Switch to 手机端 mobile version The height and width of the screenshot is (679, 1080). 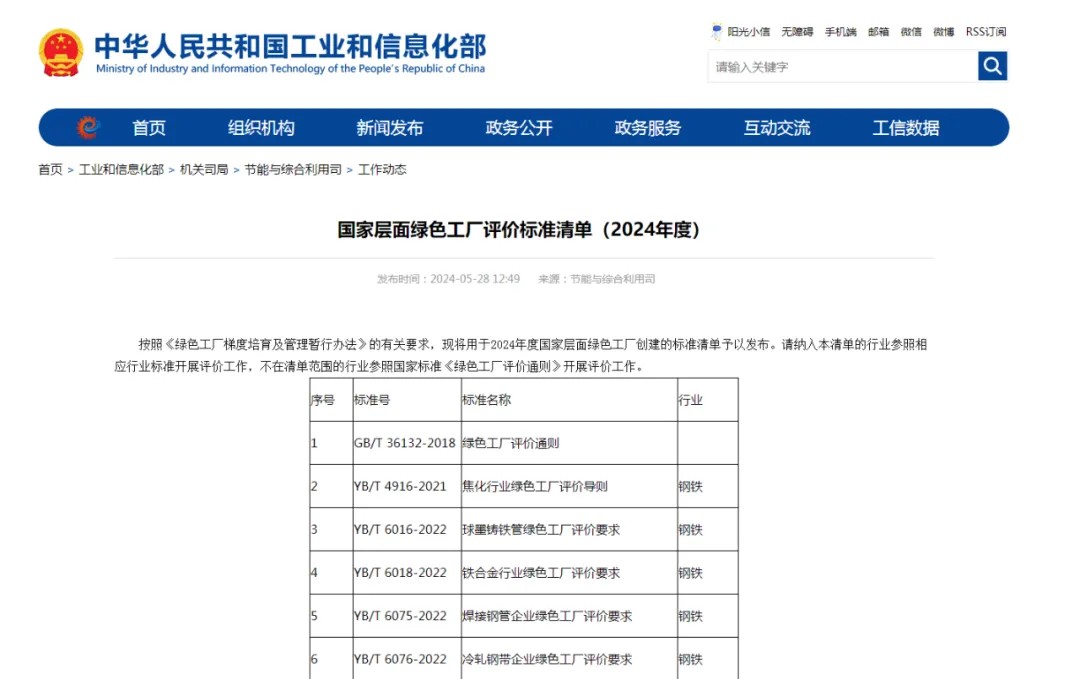pyautogui.click(x=840, y=32)
